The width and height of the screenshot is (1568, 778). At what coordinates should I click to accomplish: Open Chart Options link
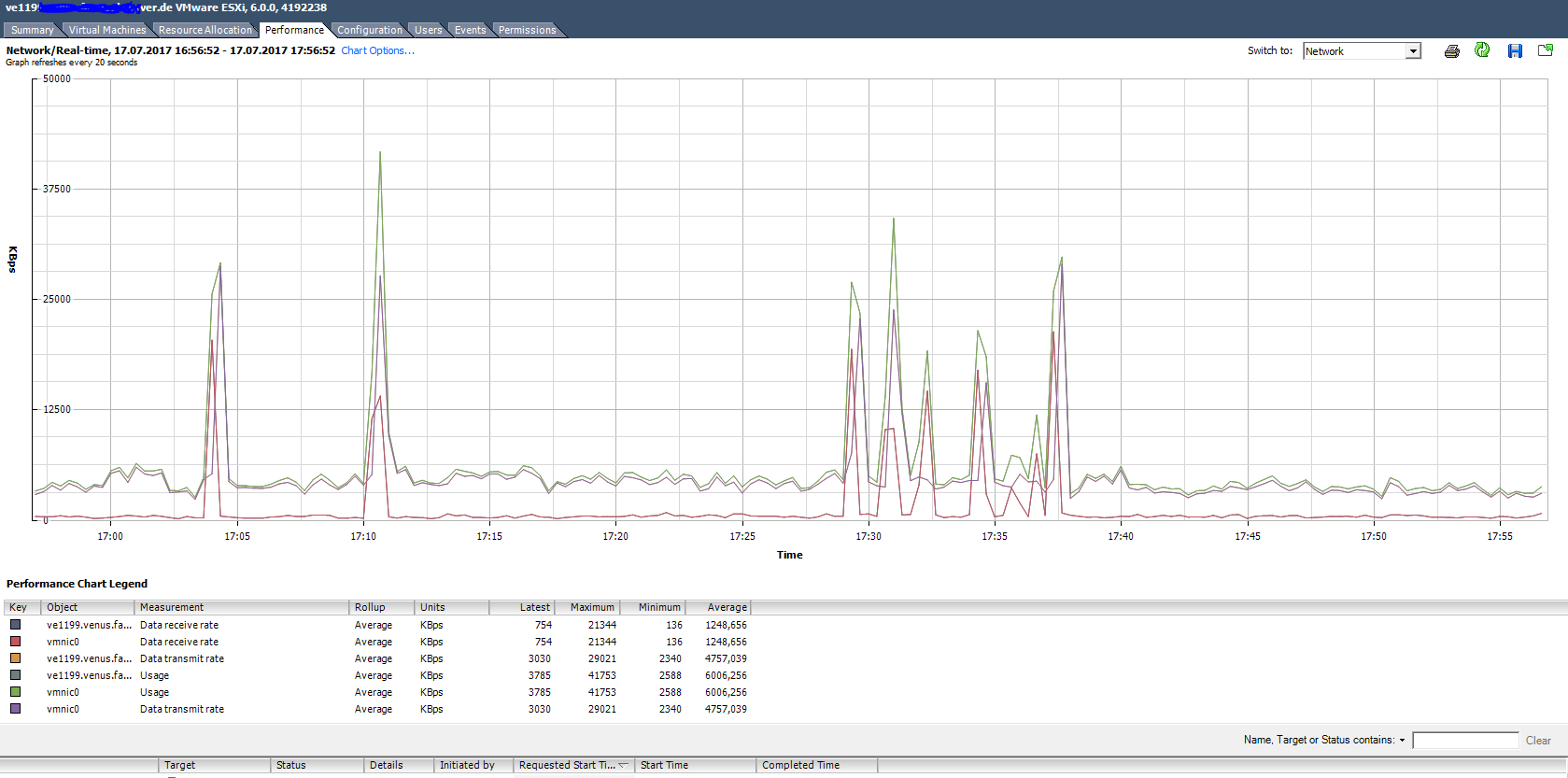coord(377,50)
